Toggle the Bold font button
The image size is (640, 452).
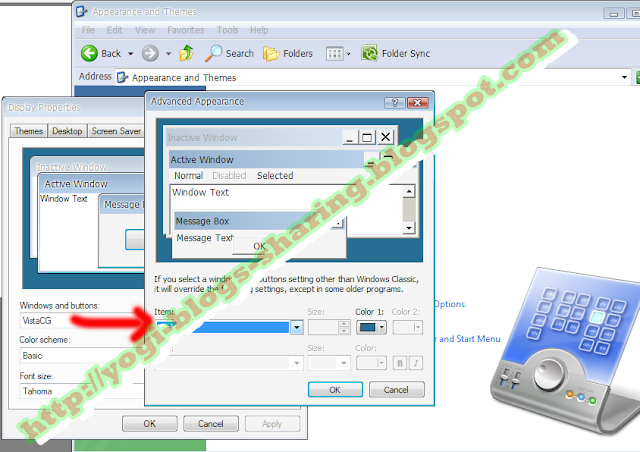(x=400, y=363)
